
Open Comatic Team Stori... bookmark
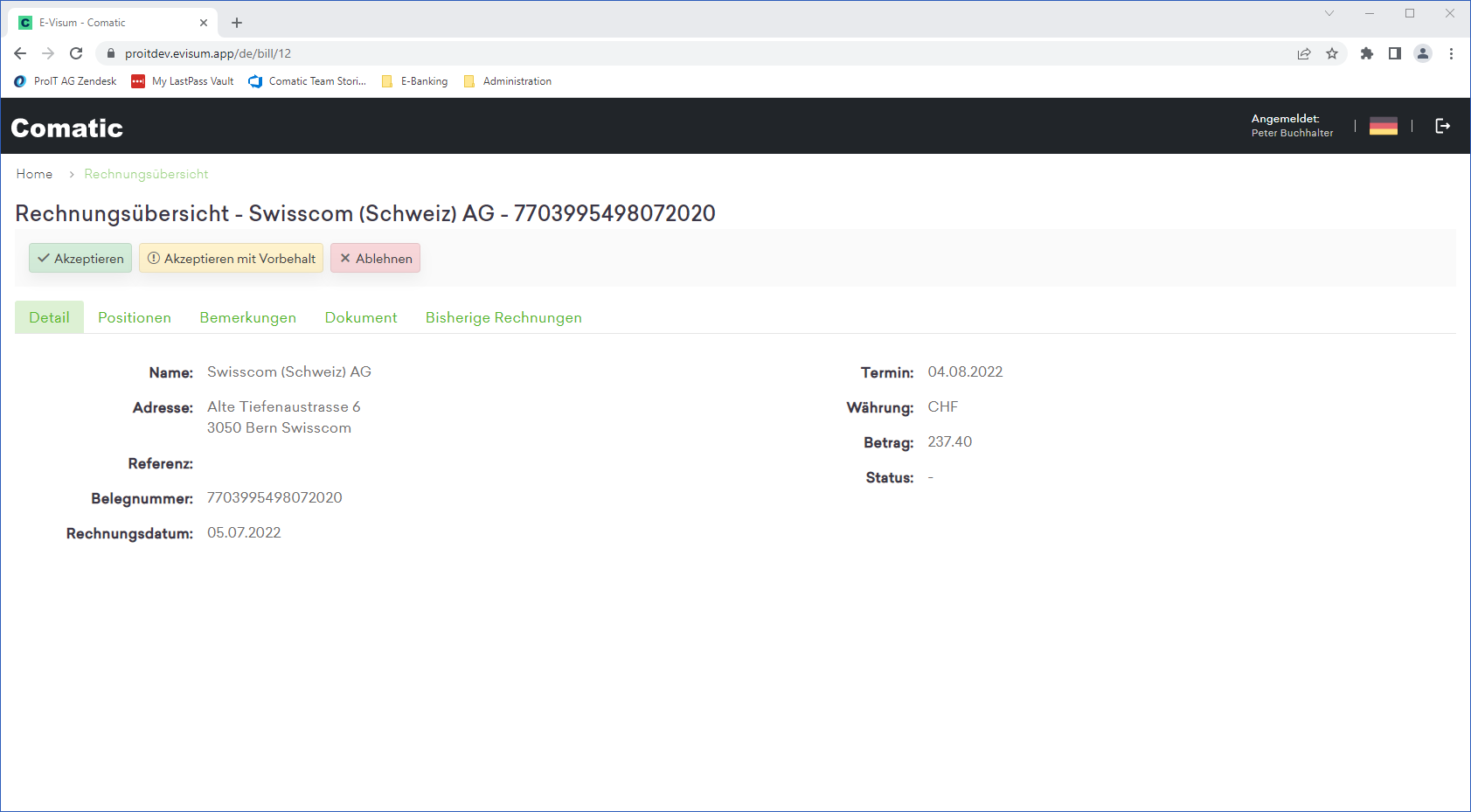pos(307,81)
